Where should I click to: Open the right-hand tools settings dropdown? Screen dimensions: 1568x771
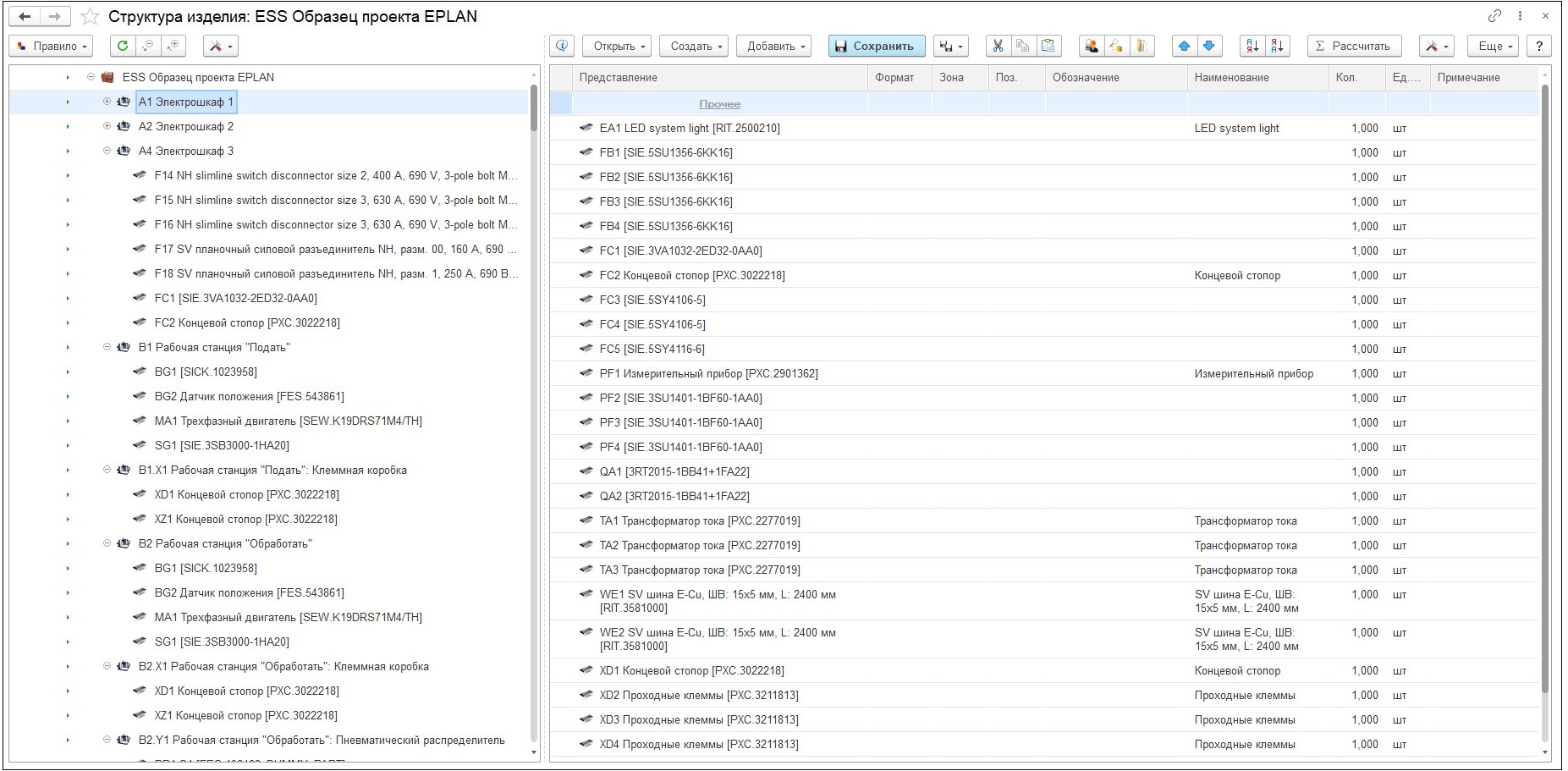coord(1437,46)
